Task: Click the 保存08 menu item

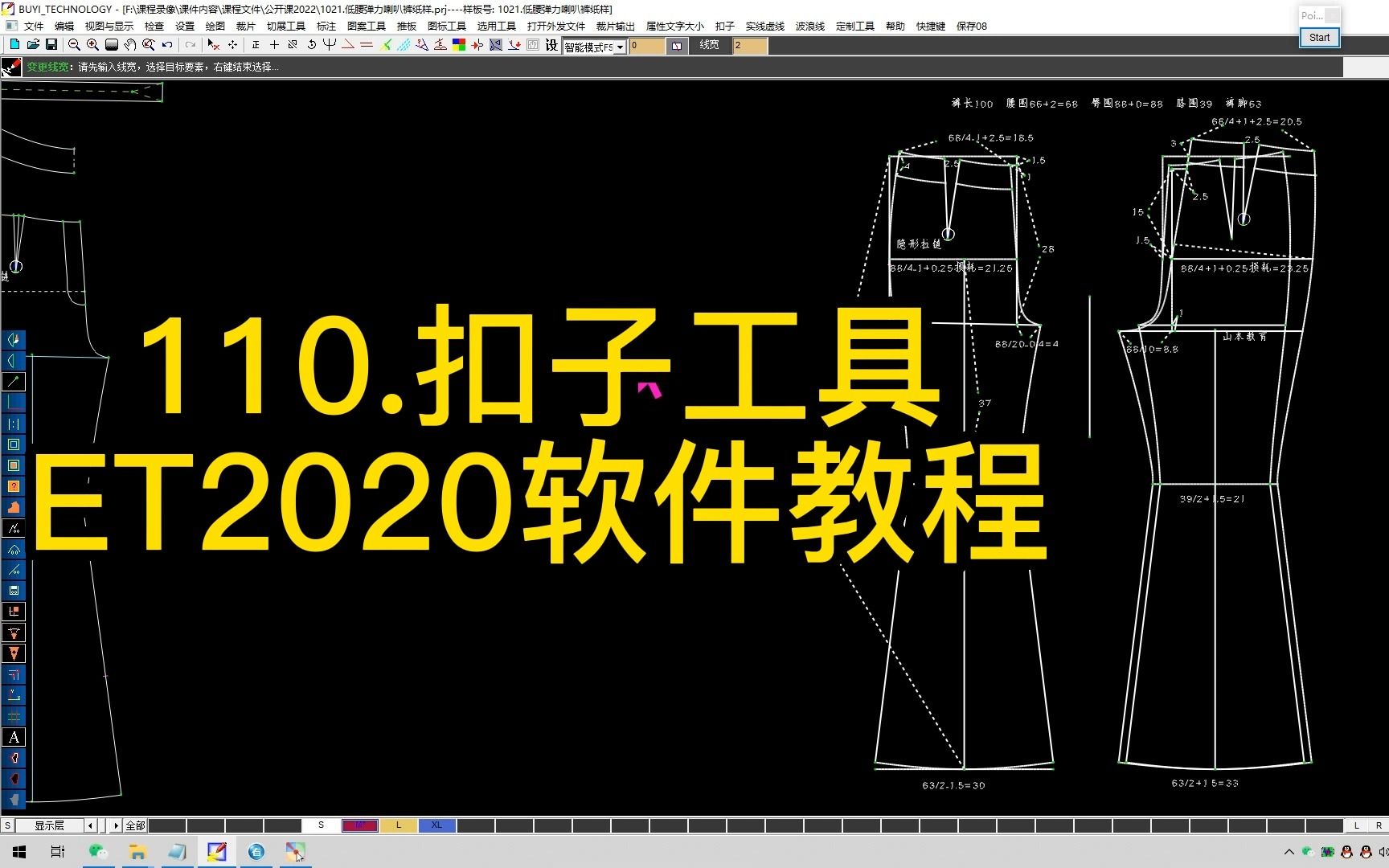Action: pyautogui.click(x=972, y=26)
